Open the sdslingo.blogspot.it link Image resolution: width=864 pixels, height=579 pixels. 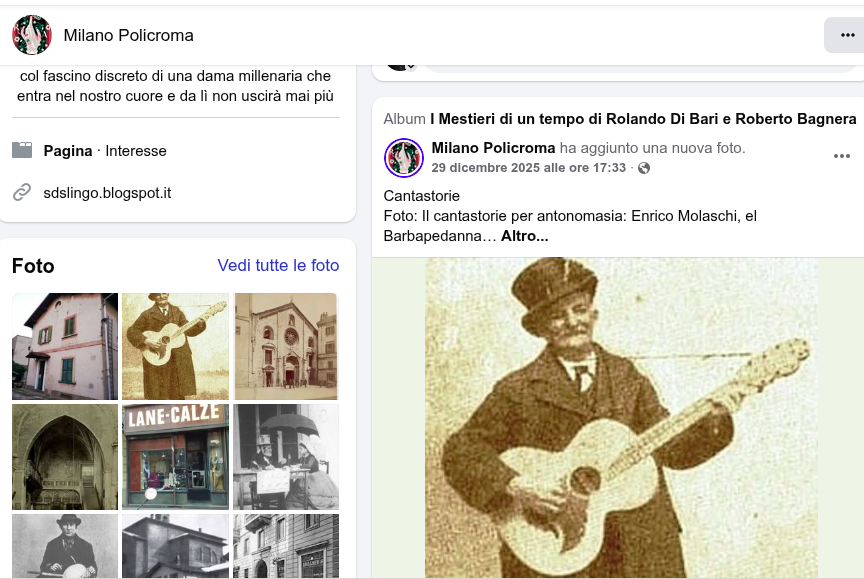click(107, 192)
